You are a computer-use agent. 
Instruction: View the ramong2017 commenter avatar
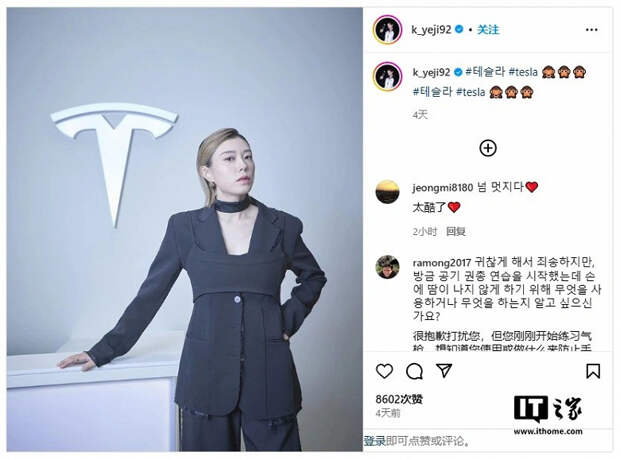pos(387,267)
